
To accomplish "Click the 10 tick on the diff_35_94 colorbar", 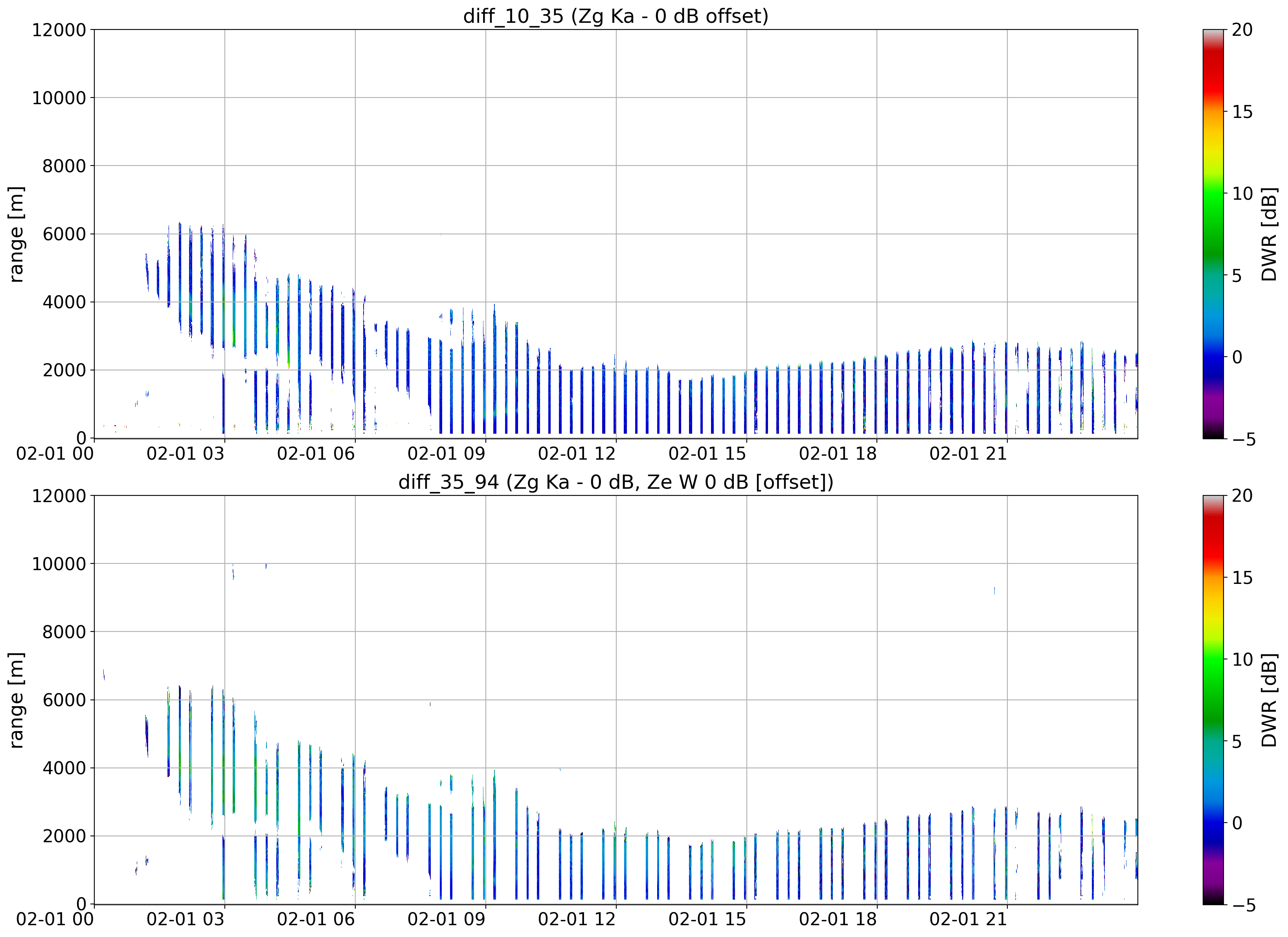I will pyautogui.click(x=1242, y=660).
